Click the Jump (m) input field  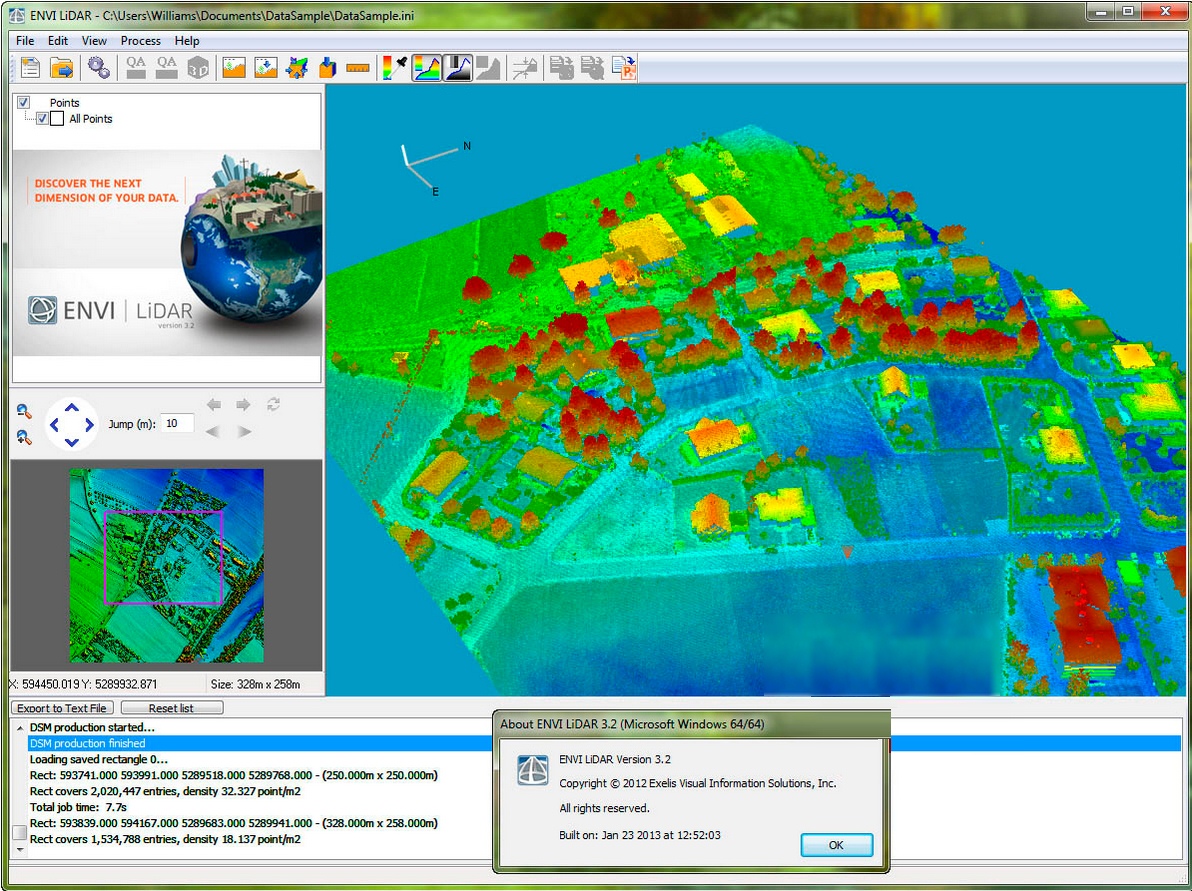178,423
